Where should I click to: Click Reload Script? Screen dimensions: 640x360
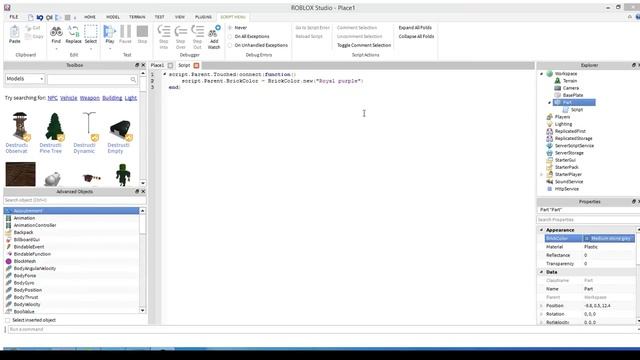click(x=309, y=36)
